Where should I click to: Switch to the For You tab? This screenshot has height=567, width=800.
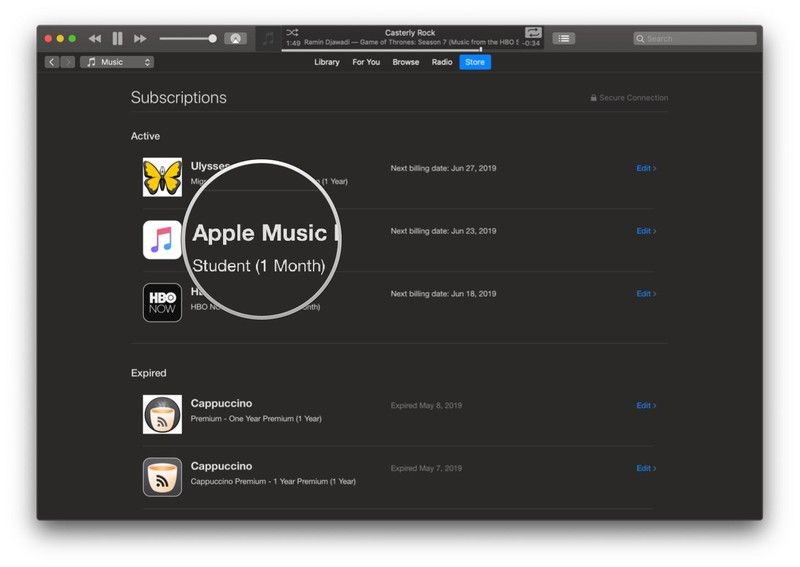click(x=366, y=62)
